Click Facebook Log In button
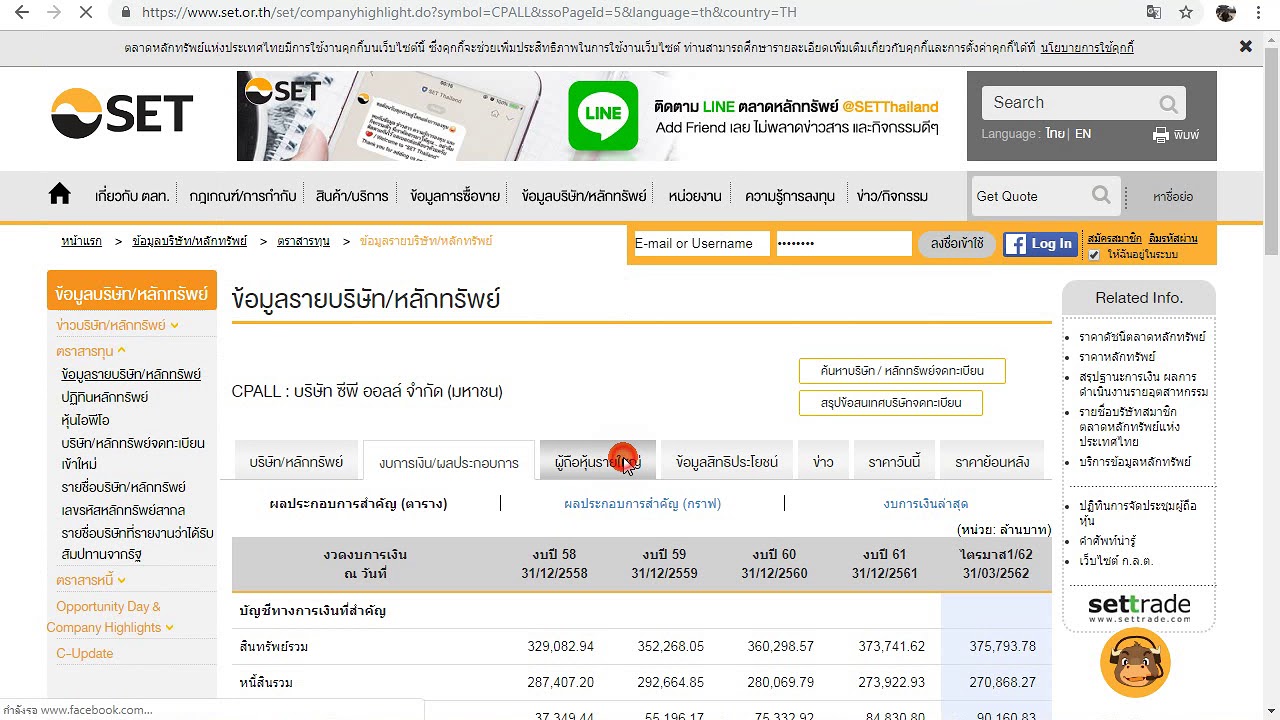This screenshot has width=1280, height=720. [1040, 244]
